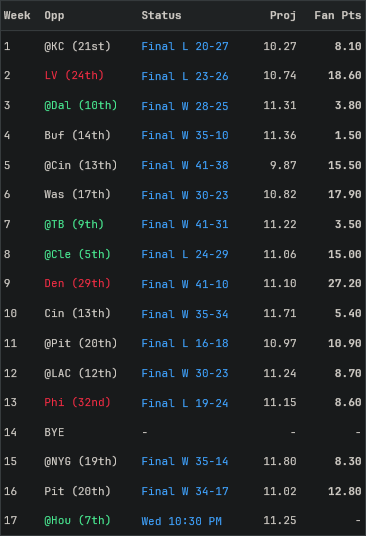Select the @LAC (12th) opponent

(81, 373)
